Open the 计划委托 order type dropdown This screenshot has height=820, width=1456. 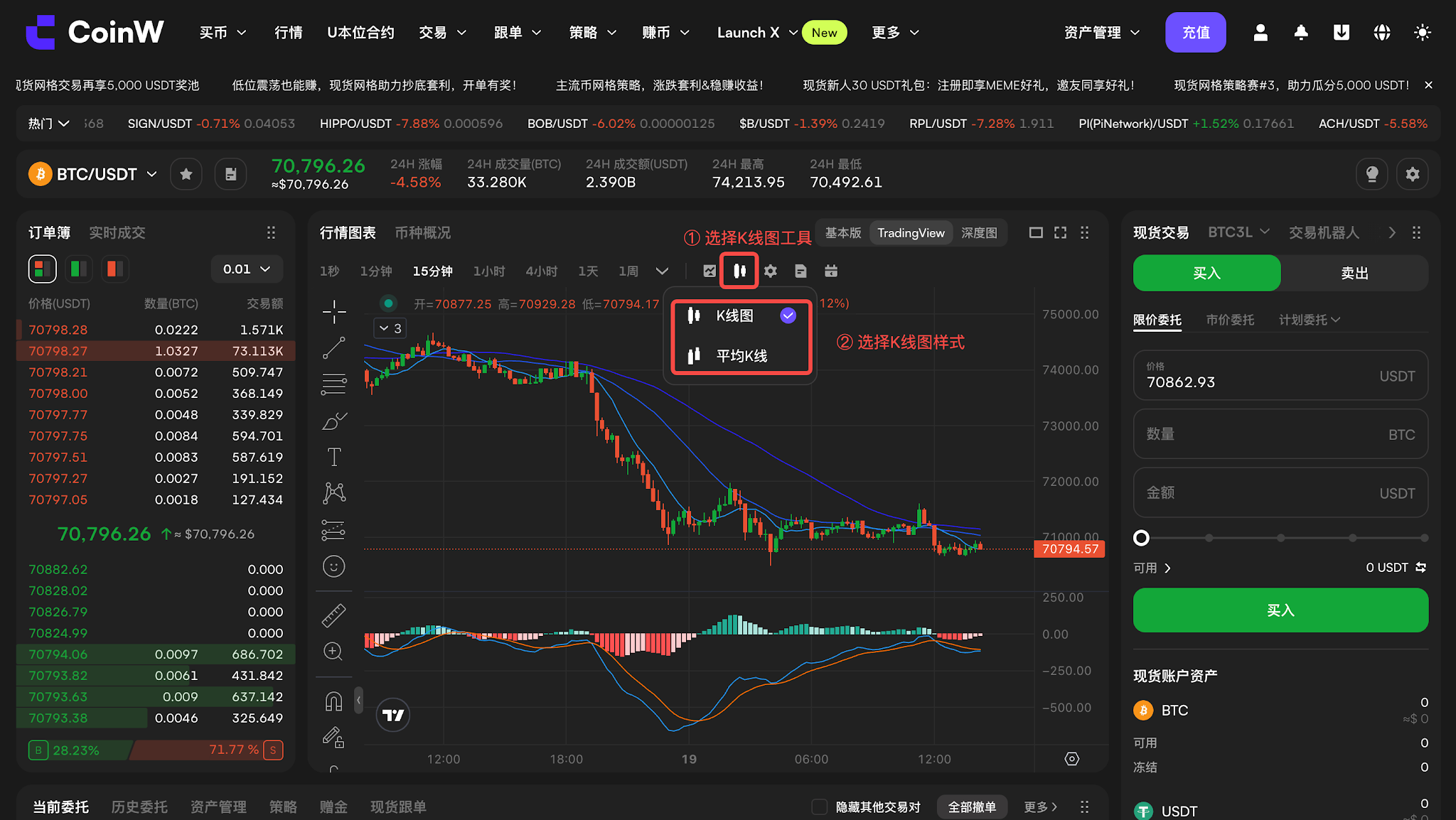(1310, 320)
